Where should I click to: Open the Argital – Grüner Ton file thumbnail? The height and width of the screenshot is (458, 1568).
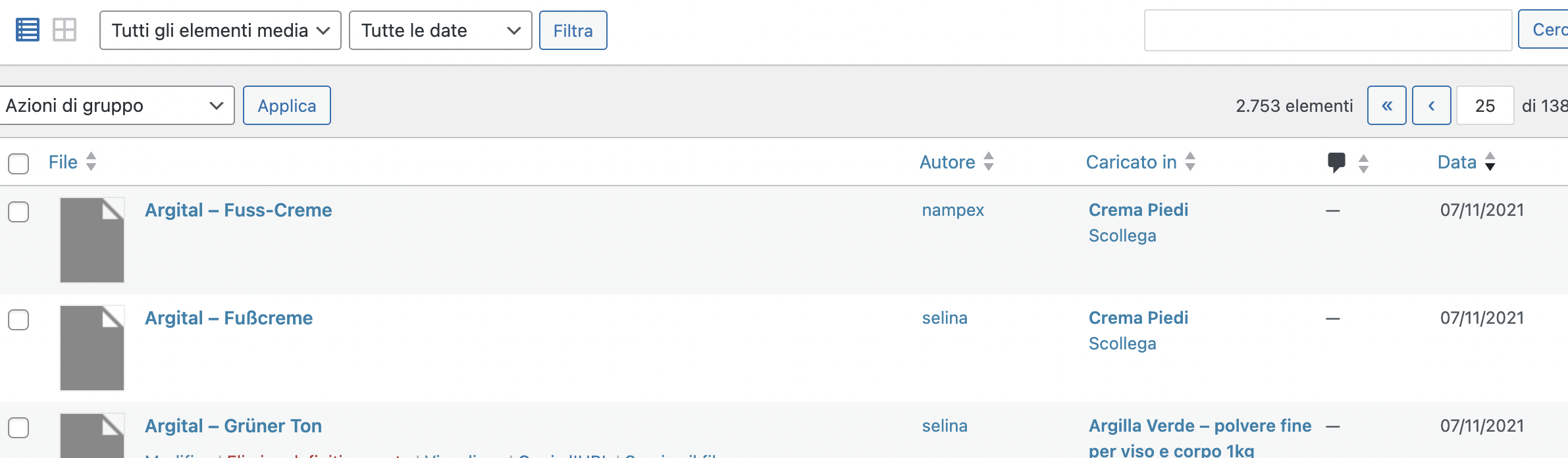pyautogui.click(x=92, y=436)
